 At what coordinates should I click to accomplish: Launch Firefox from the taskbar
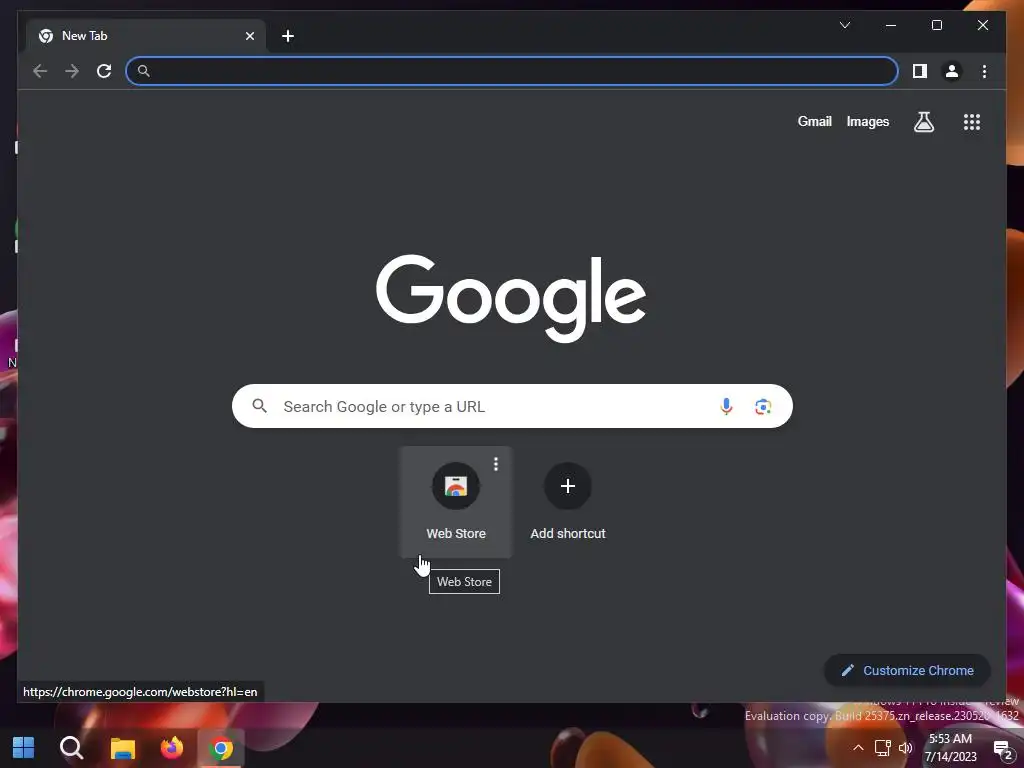(x=172, y=748)
